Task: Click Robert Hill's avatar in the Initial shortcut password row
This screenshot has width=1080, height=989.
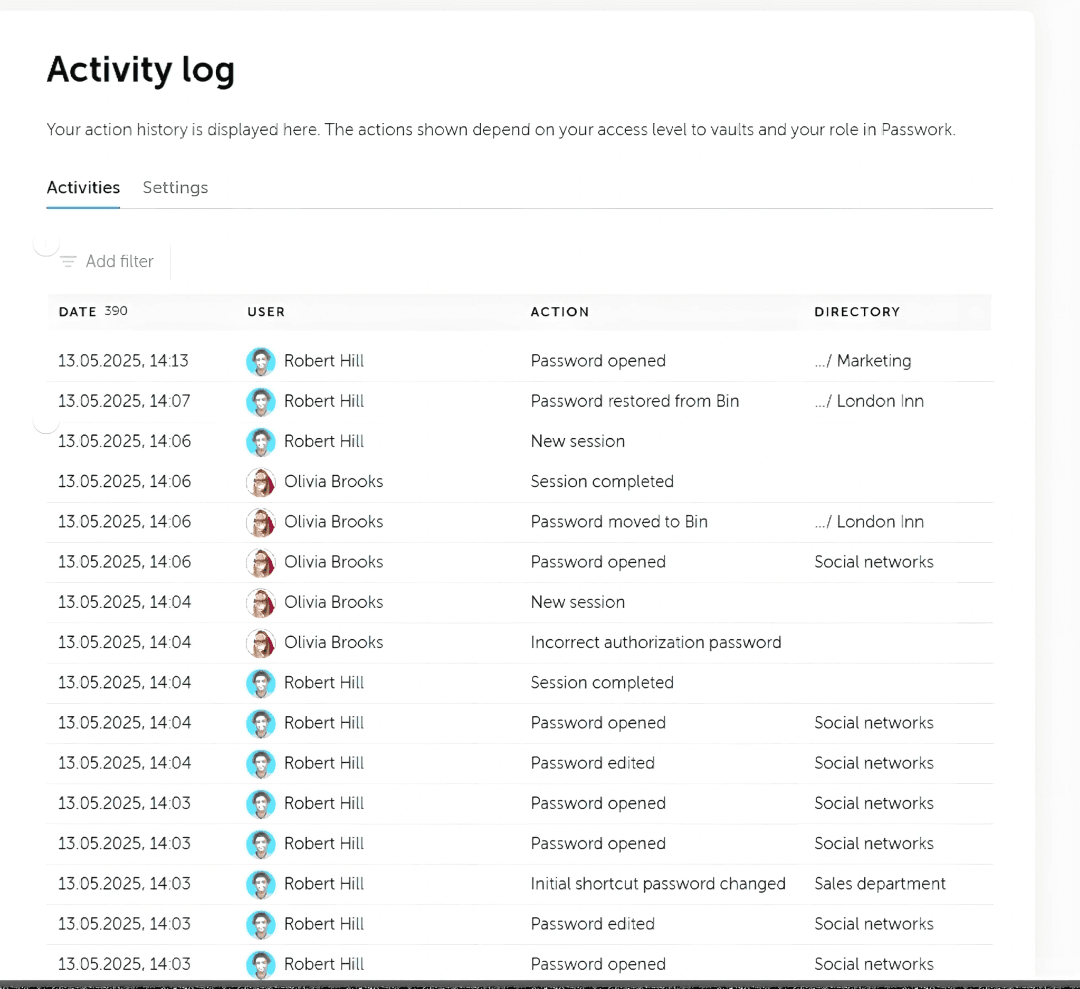Action: [261, 884]
